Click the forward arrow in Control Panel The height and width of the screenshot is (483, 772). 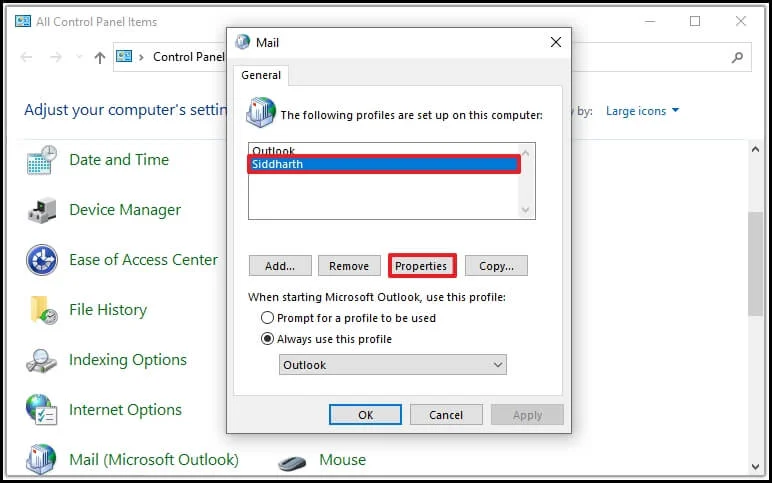tap(56, 58)
